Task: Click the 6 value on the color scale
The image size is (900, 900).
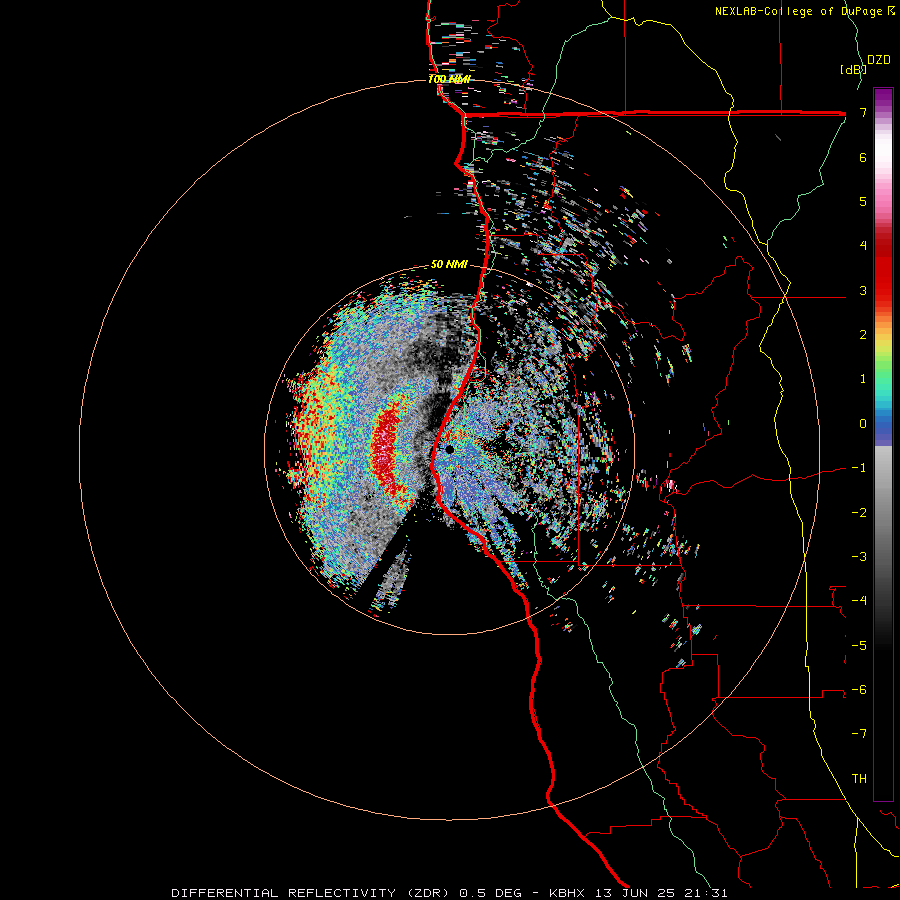Action: pyautogui.click(x=863, y=157)
